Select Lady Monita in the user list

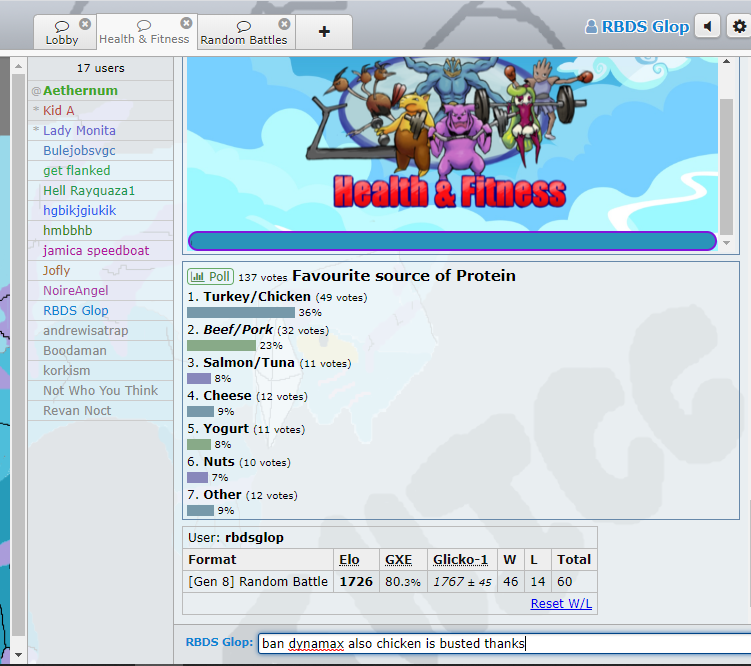pyautogui.click(x=79, y=131)
